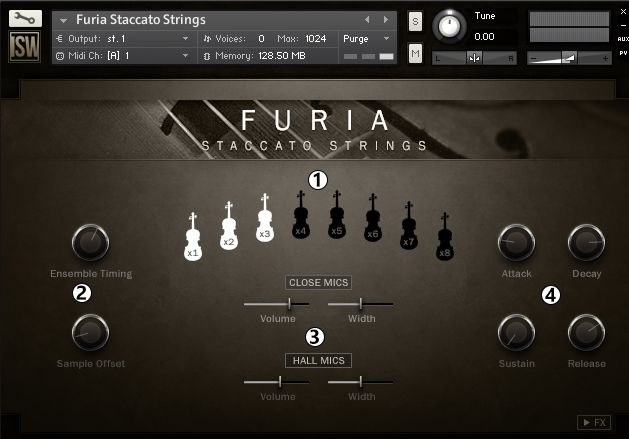Open the Midi Ch dropdown
This screenshot has width=629, height=439.
[x=185, y=56]
